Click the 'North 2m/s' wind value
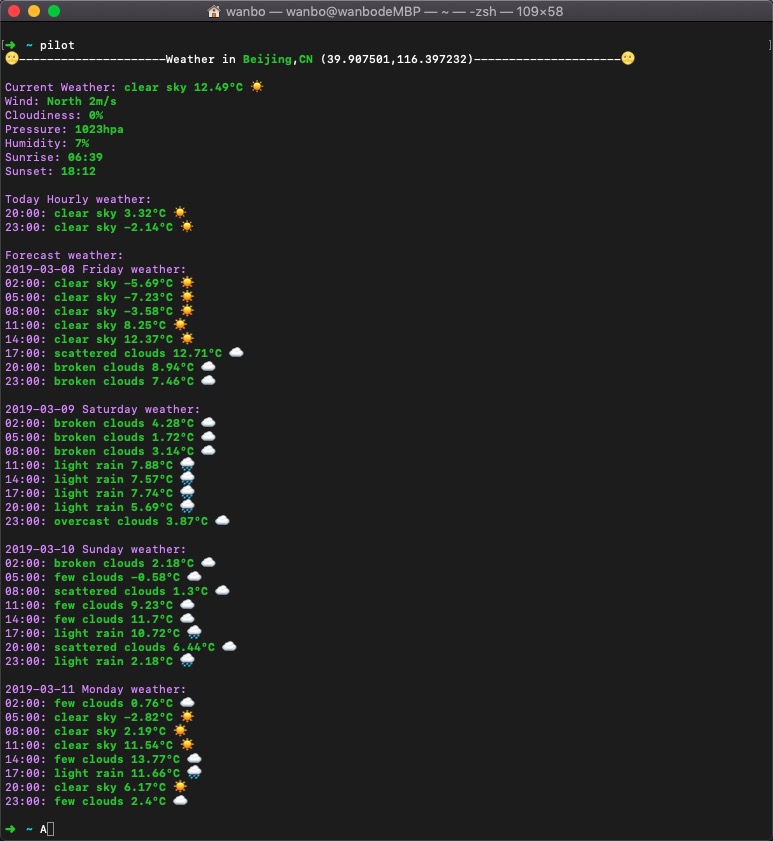Viewport: 773px width, 841px height. pos(82,101)
